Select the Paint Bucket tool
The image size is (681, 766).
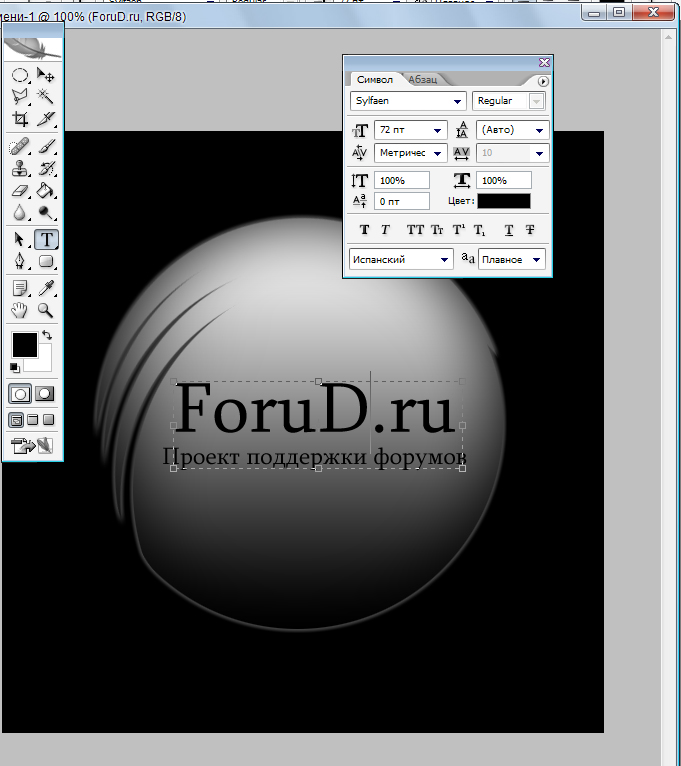46,191
